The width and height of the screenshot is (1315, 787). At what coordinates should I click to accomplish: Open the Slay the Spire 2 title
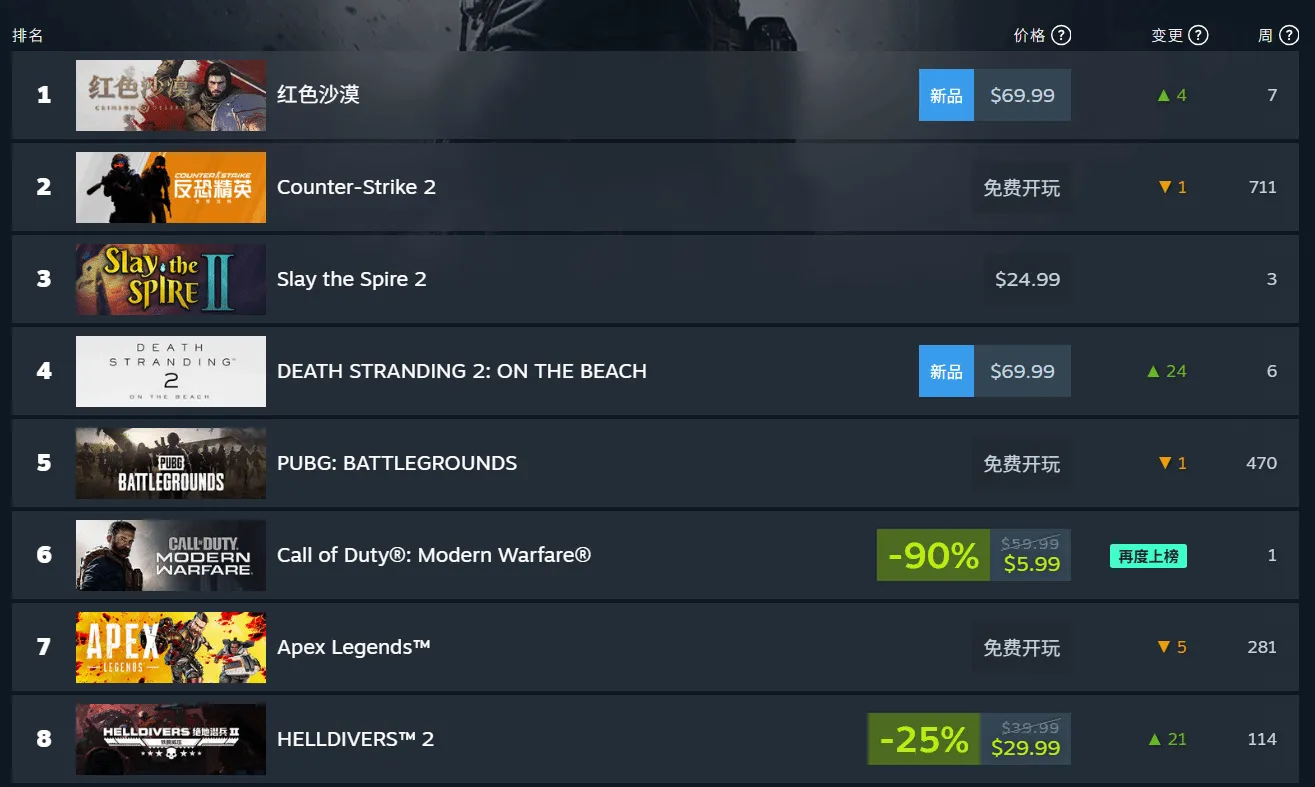352,279
